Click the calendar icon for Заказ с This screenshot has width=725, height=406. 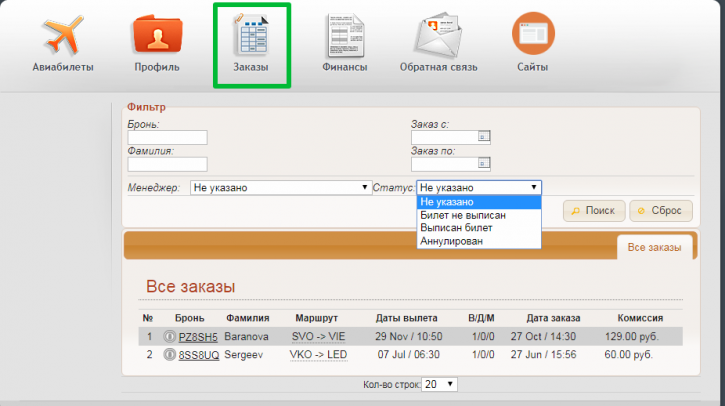[x=483, y=137]
